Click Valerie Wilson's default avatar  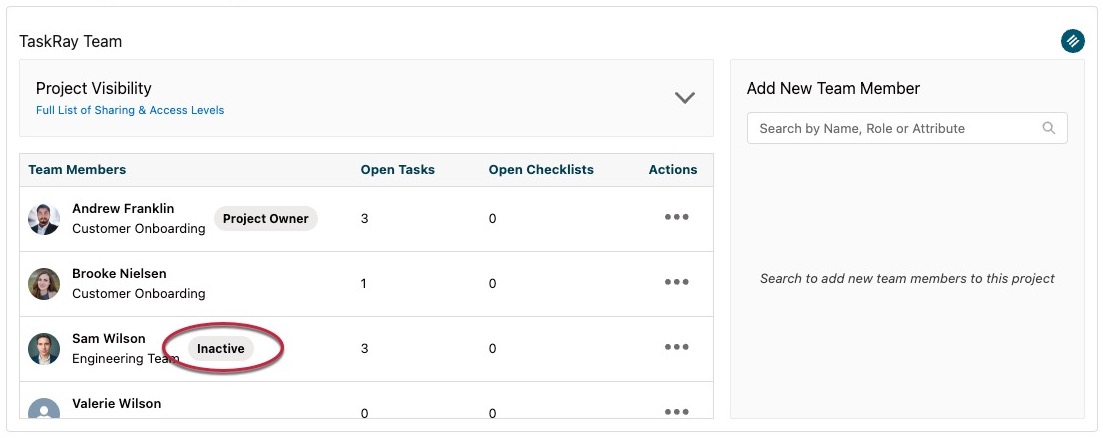point(44,408)
